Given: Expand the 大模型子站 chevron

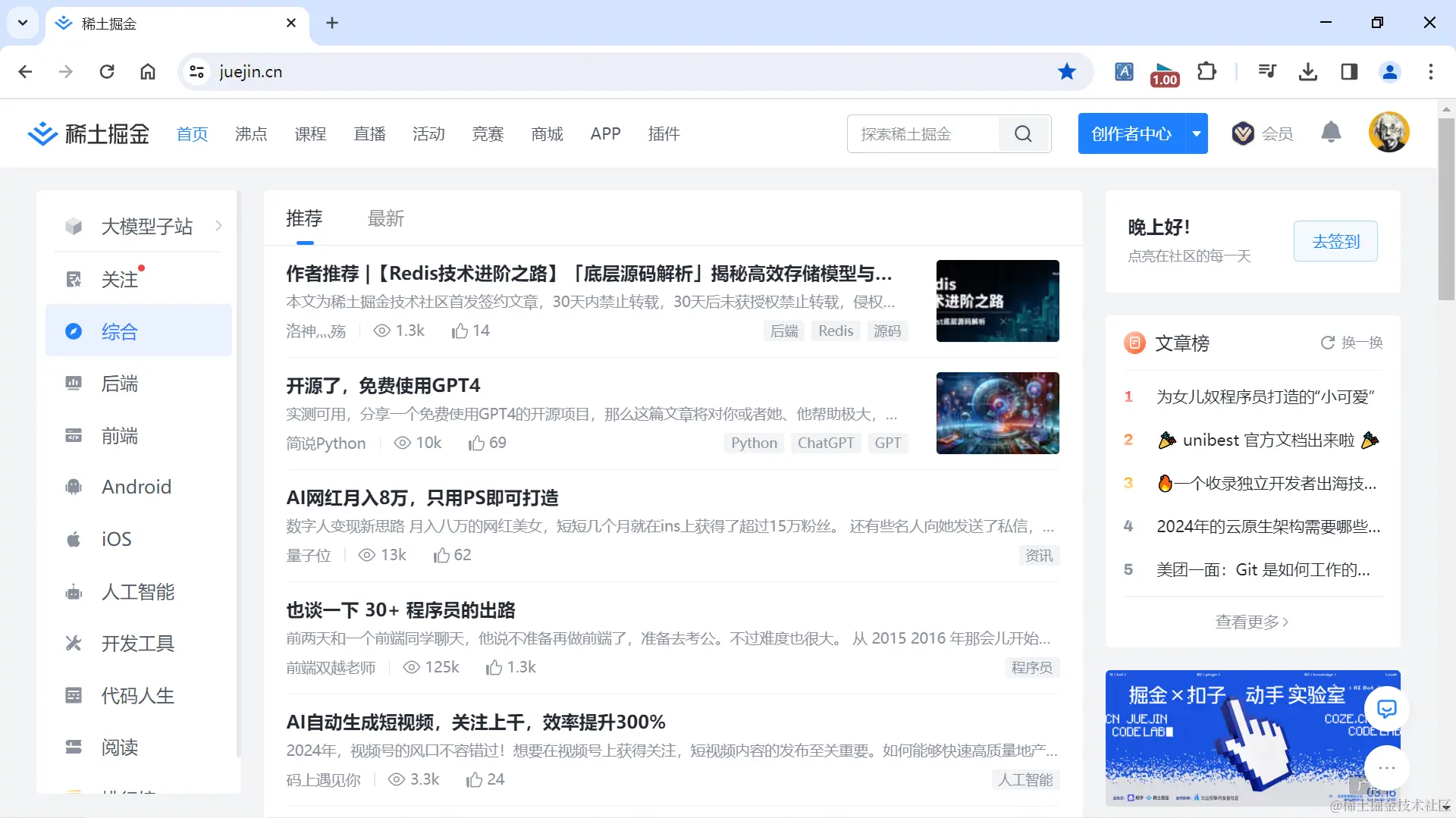Looking at the screenshot, I should (218, 225).
